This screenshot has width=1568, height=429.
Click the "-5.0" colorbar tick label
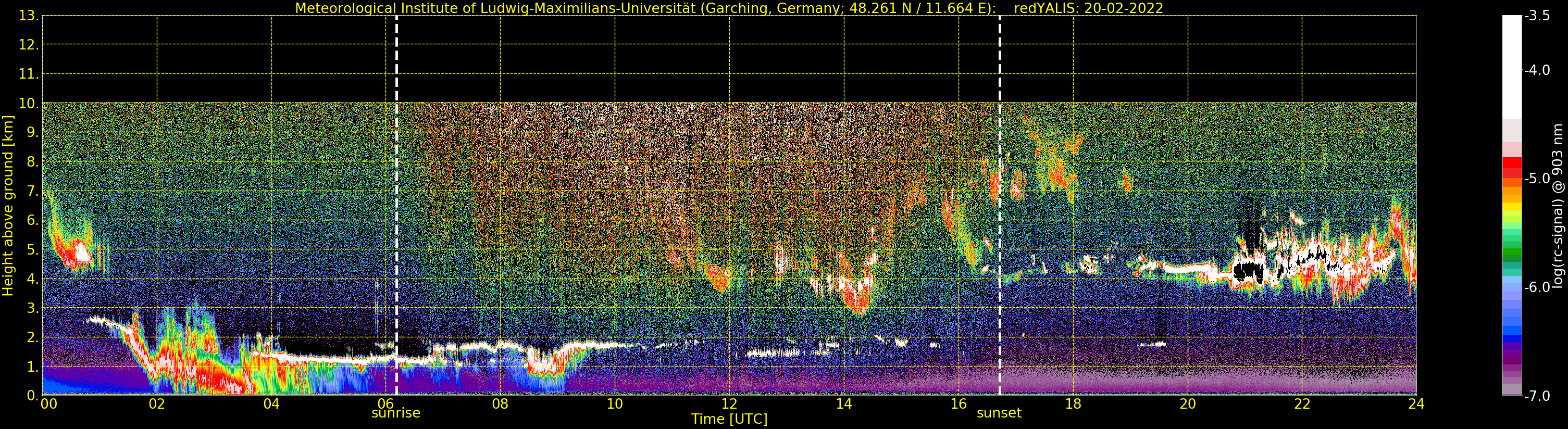coord(1538,179)
